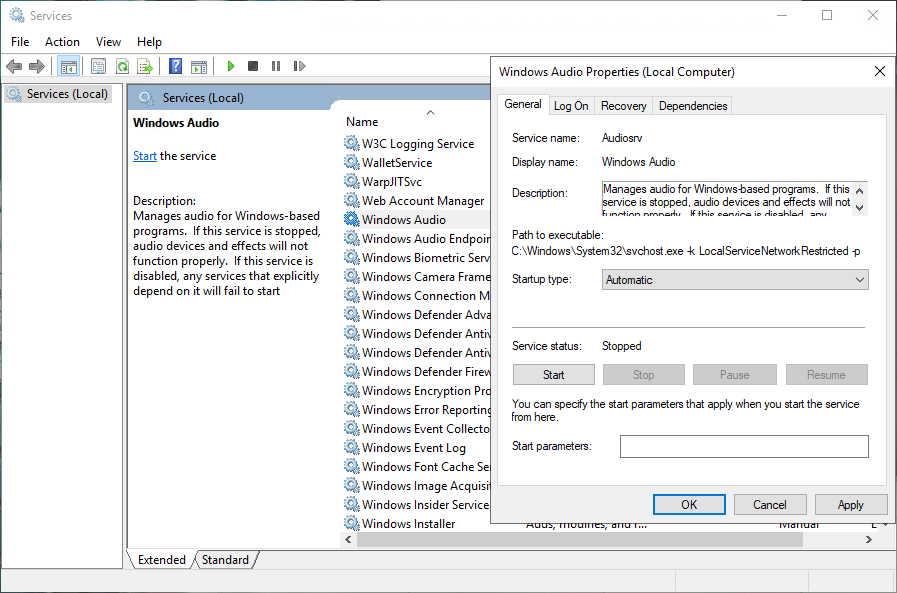Click the green Start Service play icon

(x=231, y=66)
